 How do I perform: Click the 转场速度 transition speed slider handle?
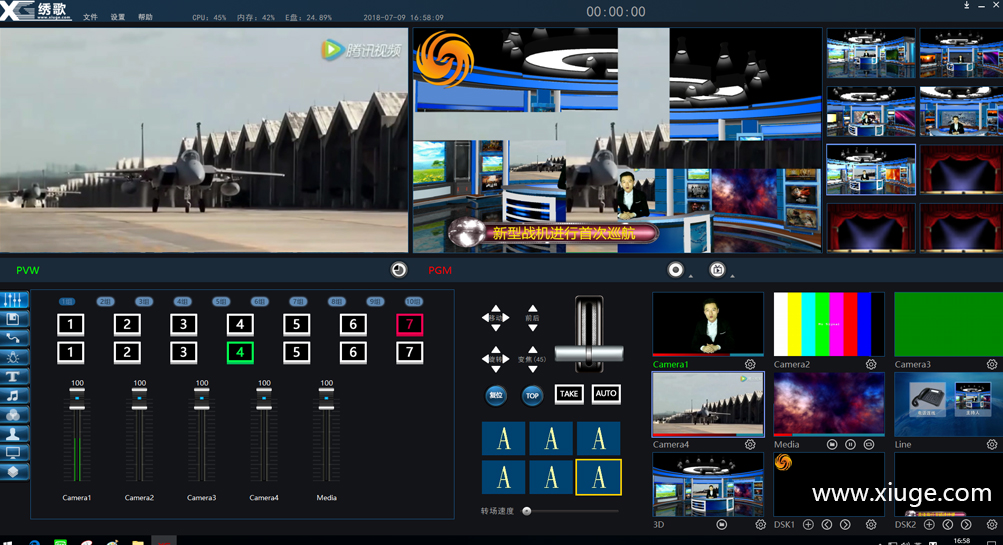pyautogui.click(x=527, y=511)
